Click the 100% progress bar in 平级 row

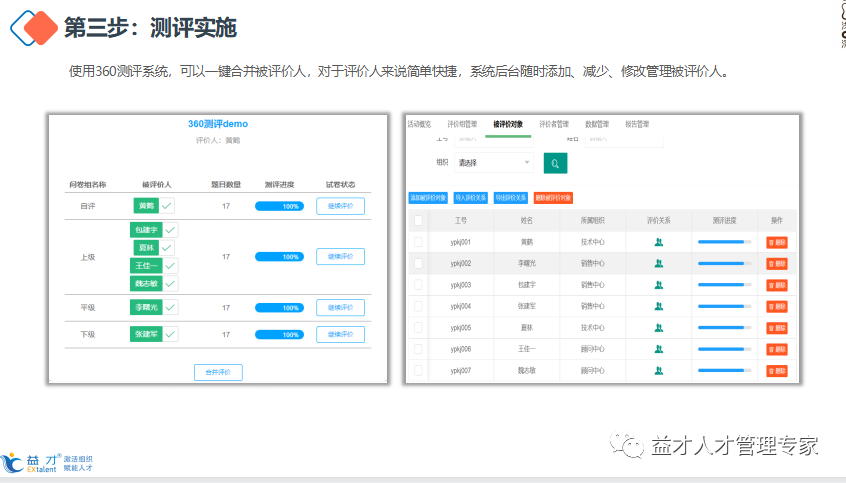pyautogui.click(x=279, y=308)
